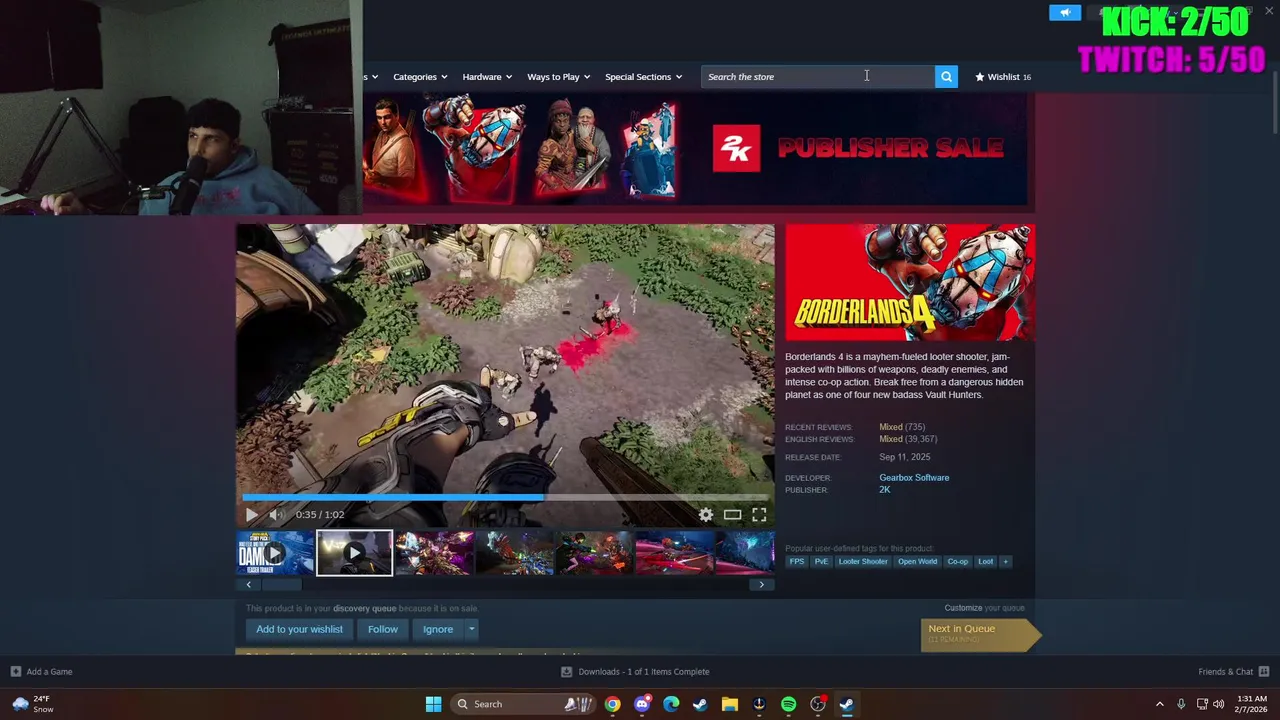Viewport: 1280px width, 720px height.
Task: Open Friends & Chat icon
Action: [x=1264, y=672]
